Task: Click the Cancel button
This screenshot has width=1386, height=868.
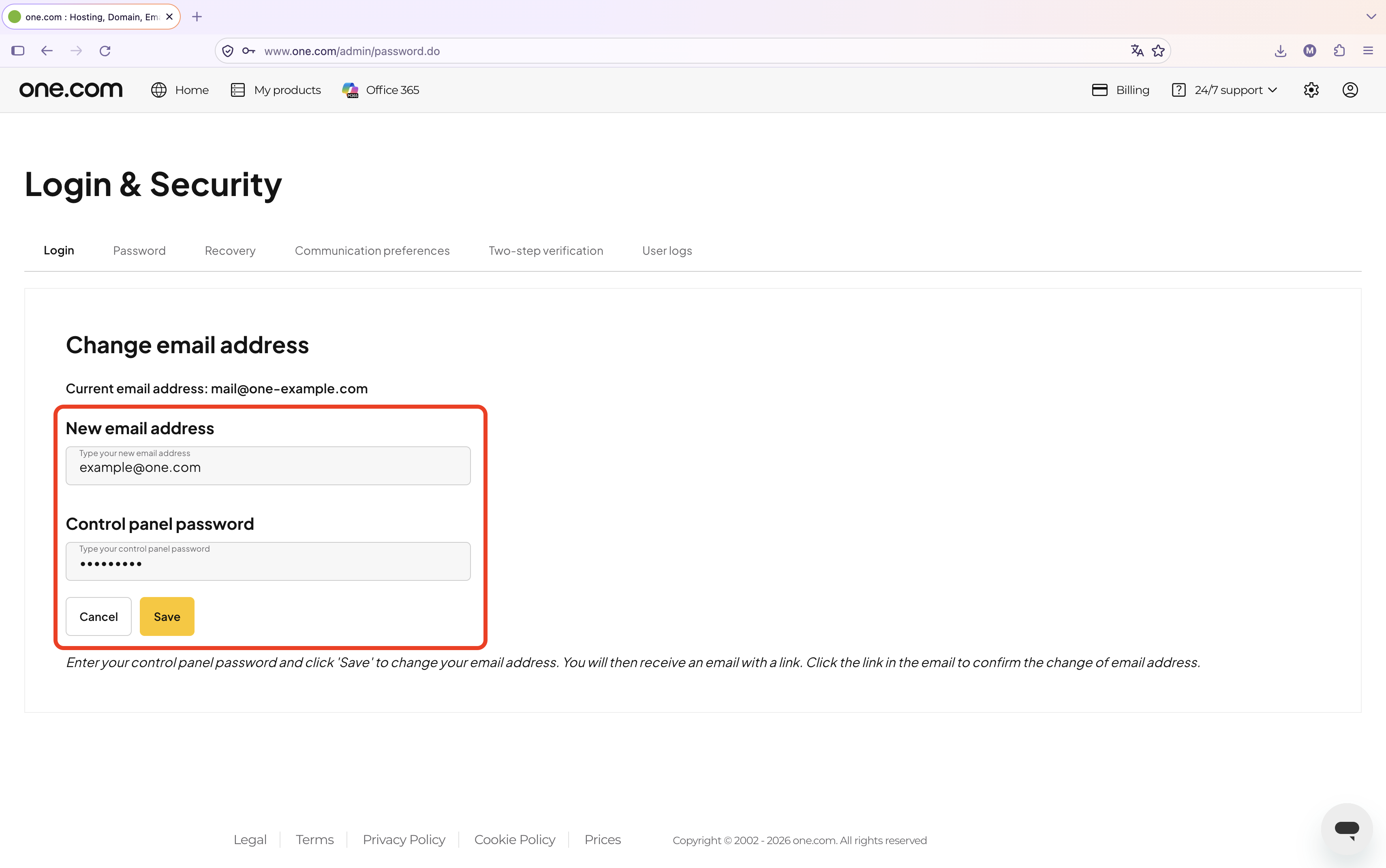Action: coord(98,616)
